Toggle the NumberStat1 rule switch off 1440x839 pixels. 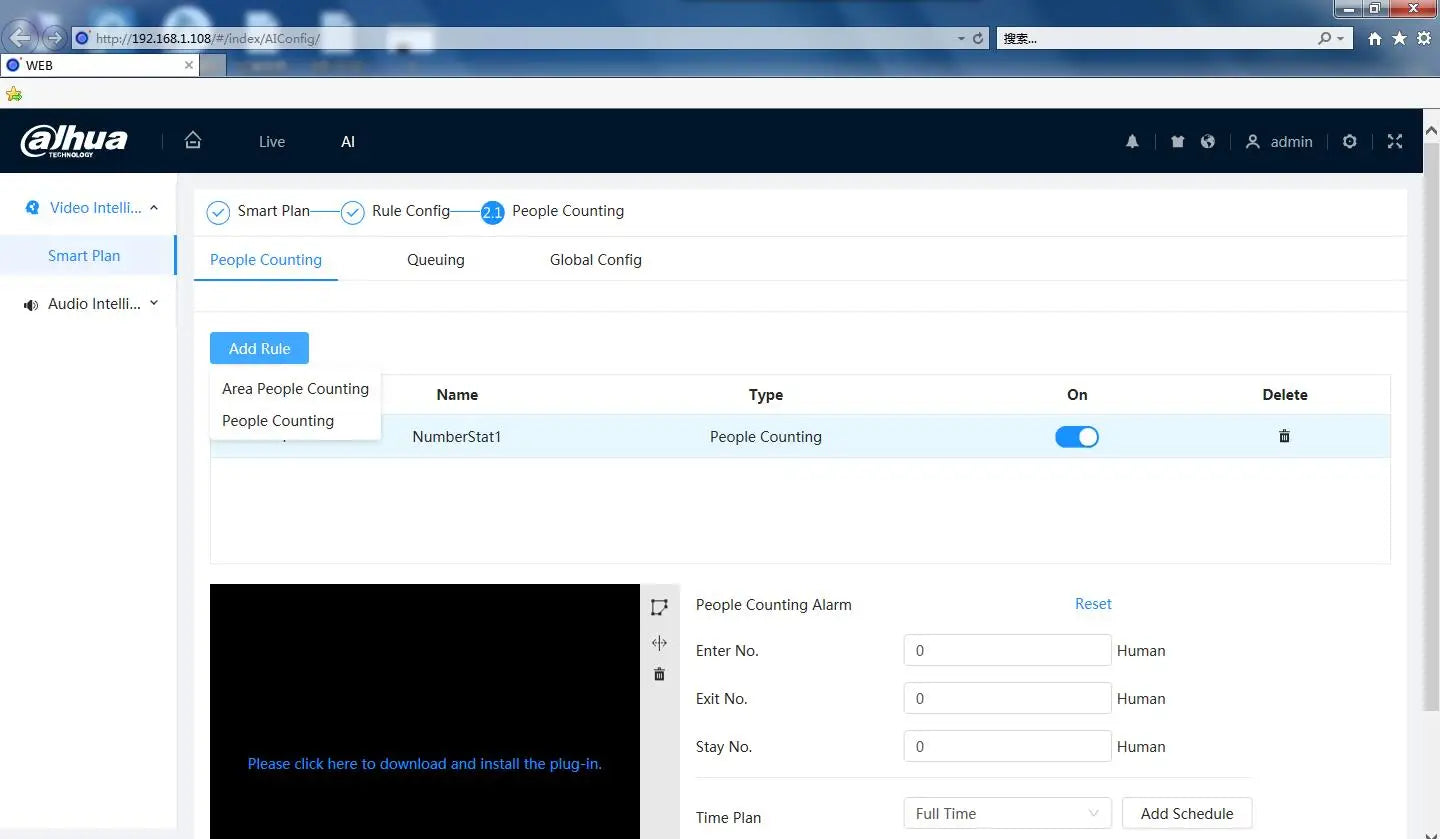[1076, 437]
